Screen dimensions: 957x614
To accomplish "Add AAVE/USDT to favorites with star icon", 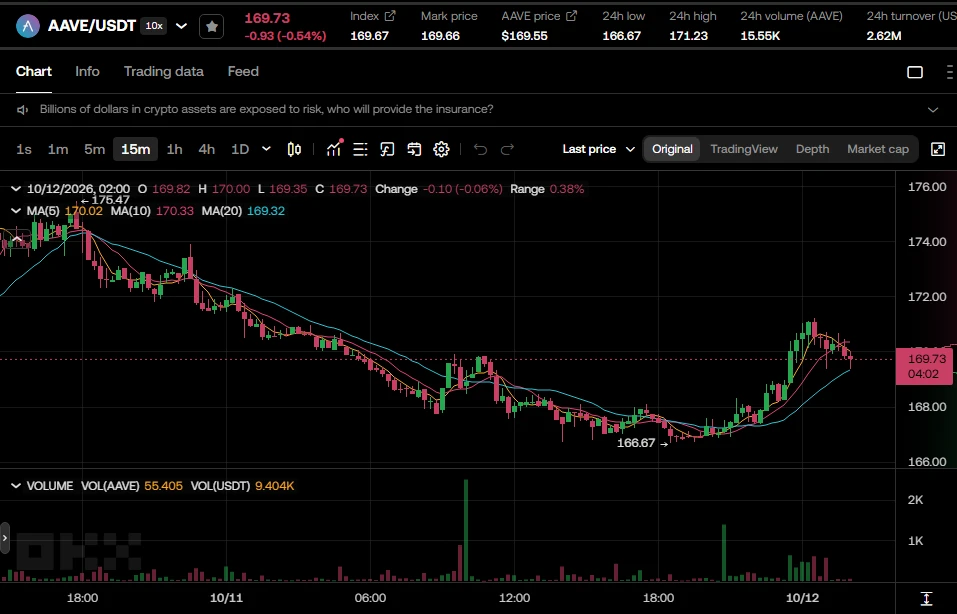I will [211, 26].
